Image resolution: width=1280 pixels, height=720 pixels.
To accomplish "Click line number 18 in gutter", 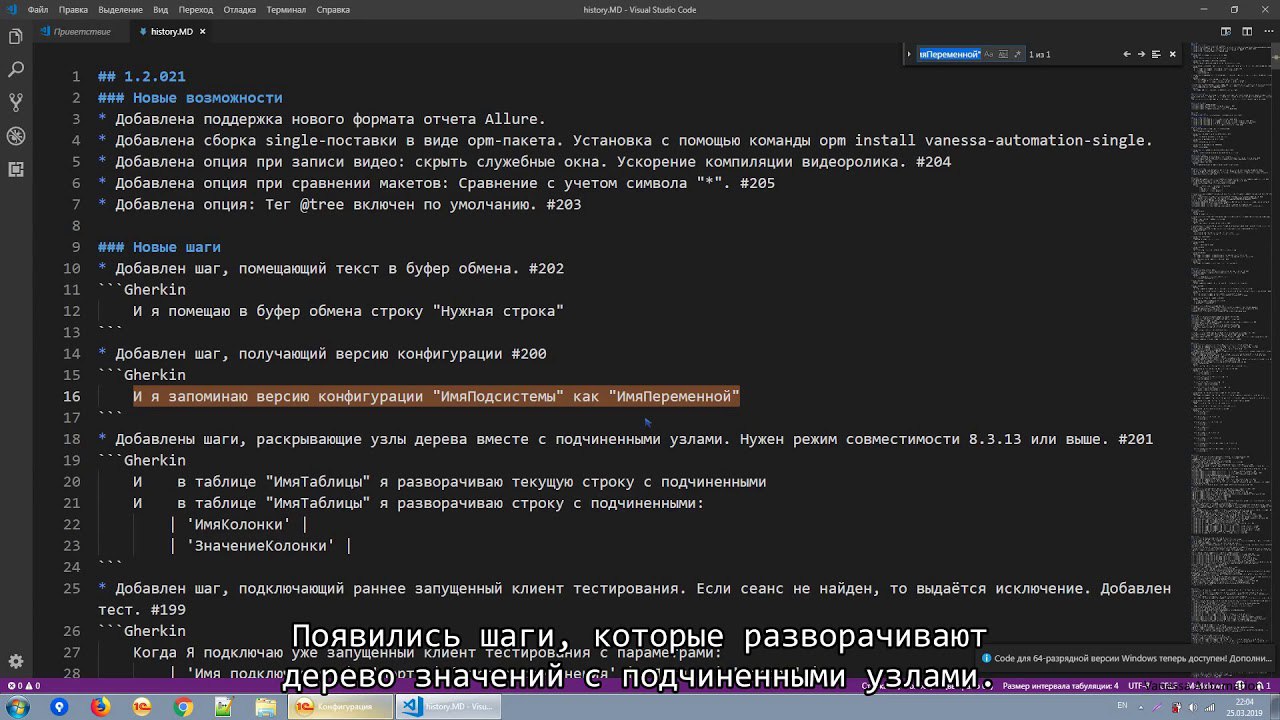I will point(72,439).
